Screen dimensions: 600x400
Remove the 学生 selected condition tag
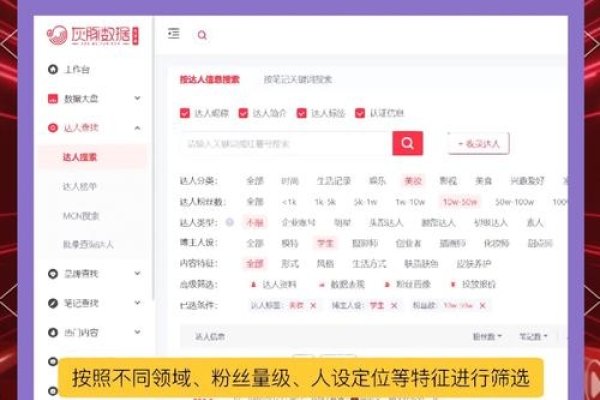[394, 305]
